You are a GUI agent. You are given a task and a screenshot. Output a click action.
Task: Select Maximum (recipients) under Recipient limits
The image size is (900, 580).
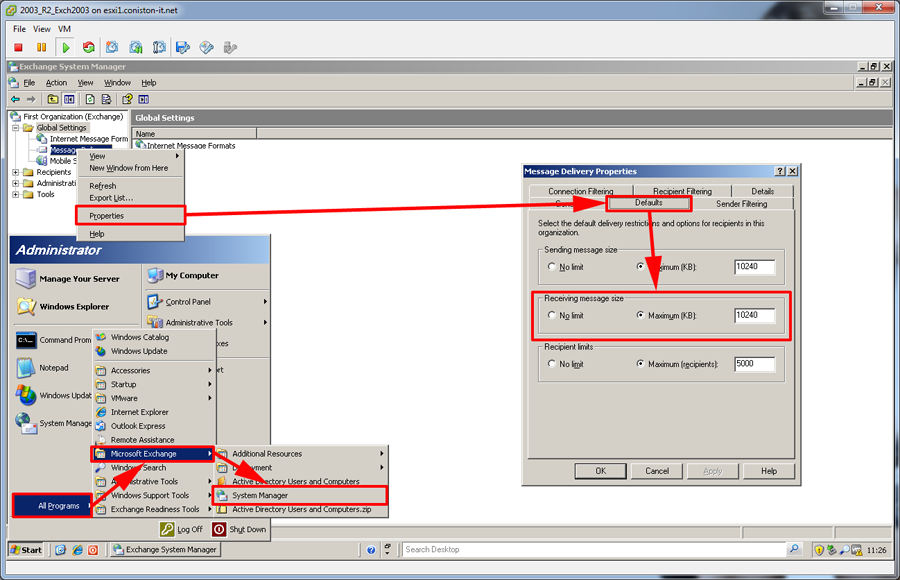640,364
